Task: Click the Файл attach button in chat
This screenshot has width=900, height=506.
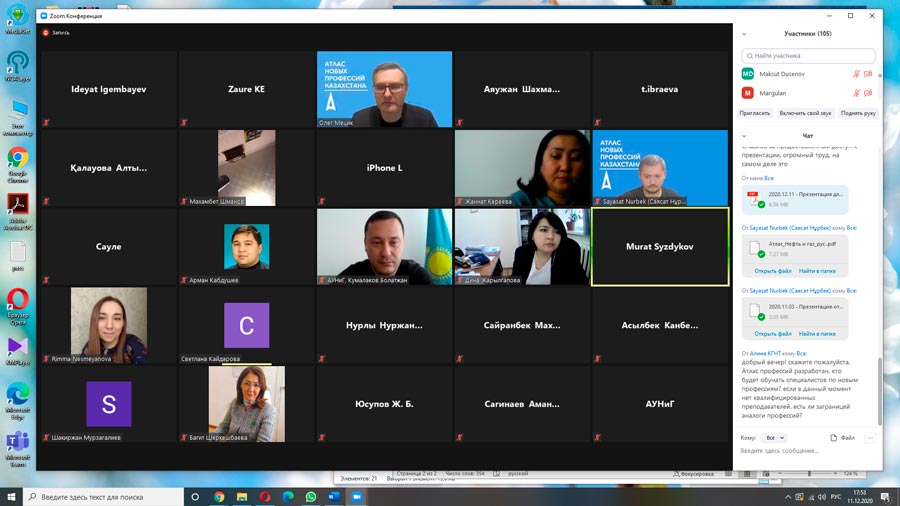Action: [843, 438]
